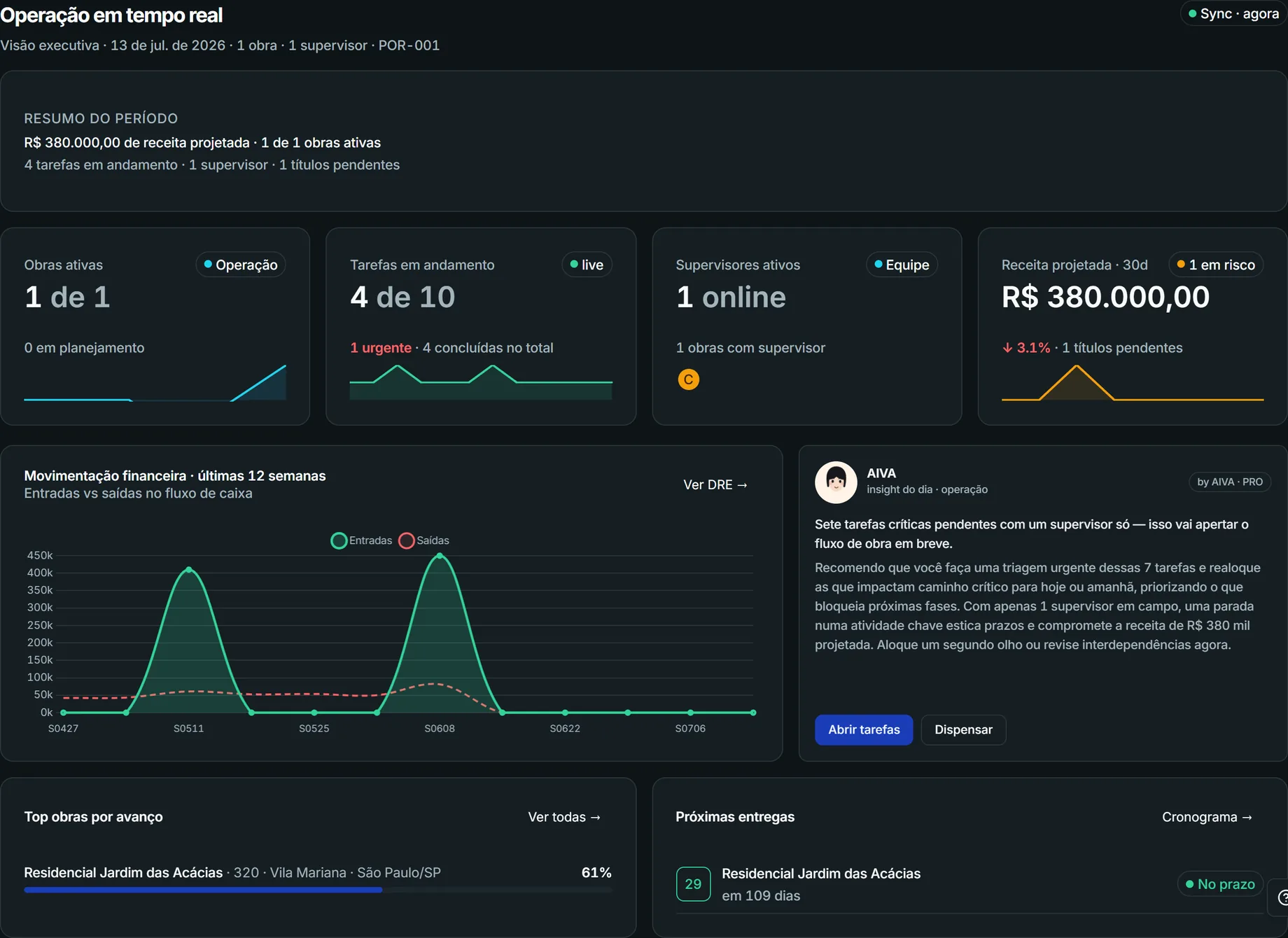Open the help question-mark icon

tap(1282, 897)
